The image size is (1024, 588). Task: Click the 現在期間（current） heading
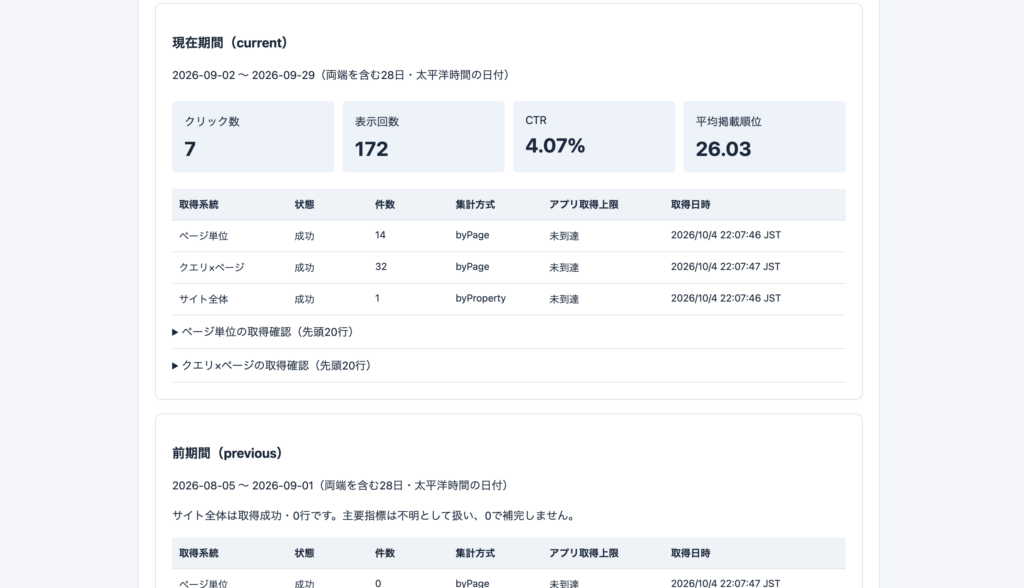(x=230, y=43)
